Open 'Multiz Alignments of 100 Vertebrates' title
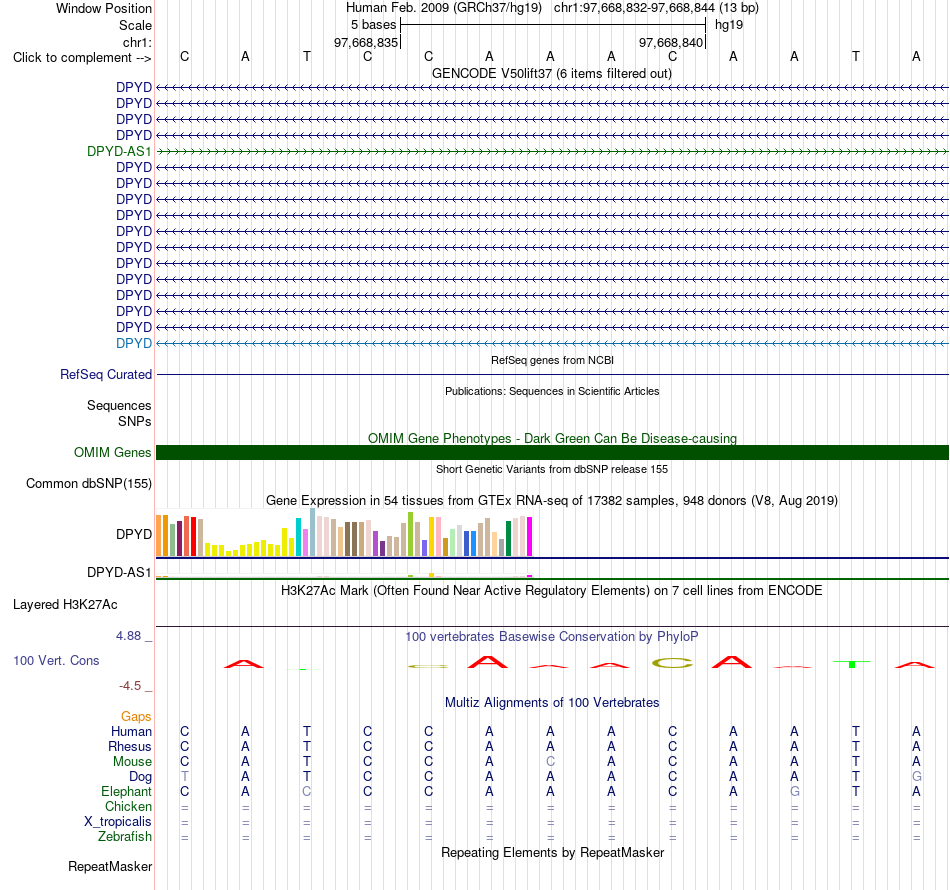Screen dimensions: 950x890 point(552,703)
